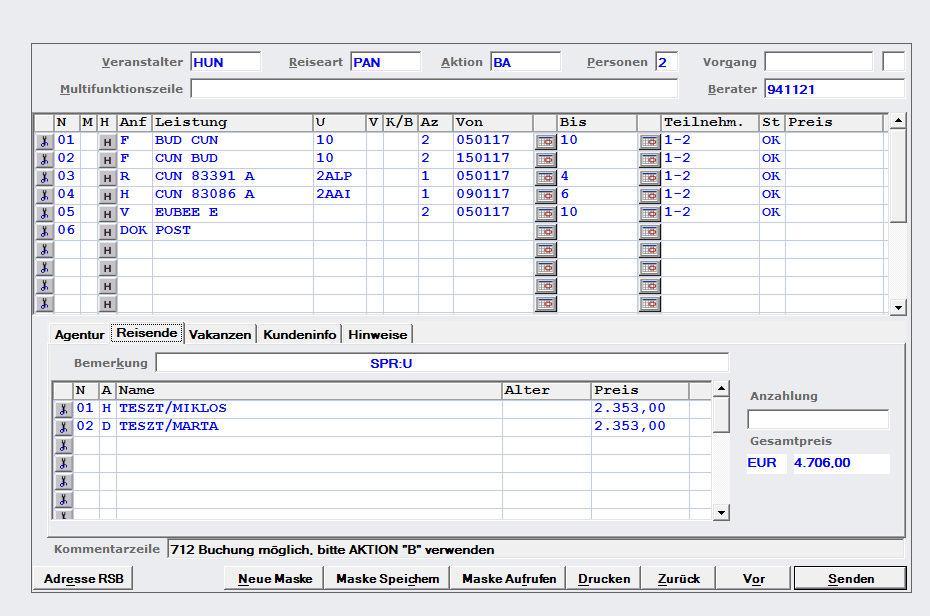The height and width of the screenshot is (616, 930).
Task: Open the Bis calendar icon in row 01
Action: click(x=649, y=142)
